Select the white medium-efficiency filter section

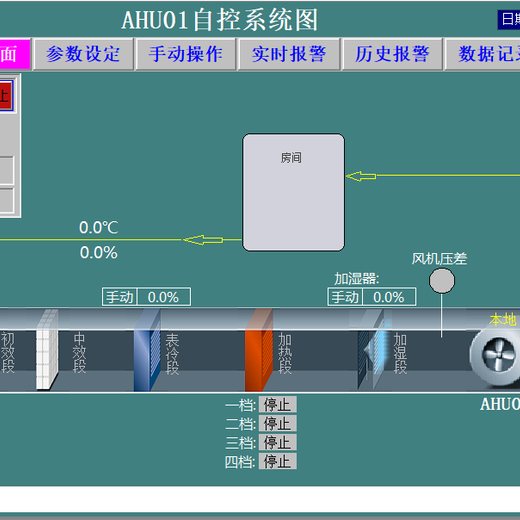[47, 350]
